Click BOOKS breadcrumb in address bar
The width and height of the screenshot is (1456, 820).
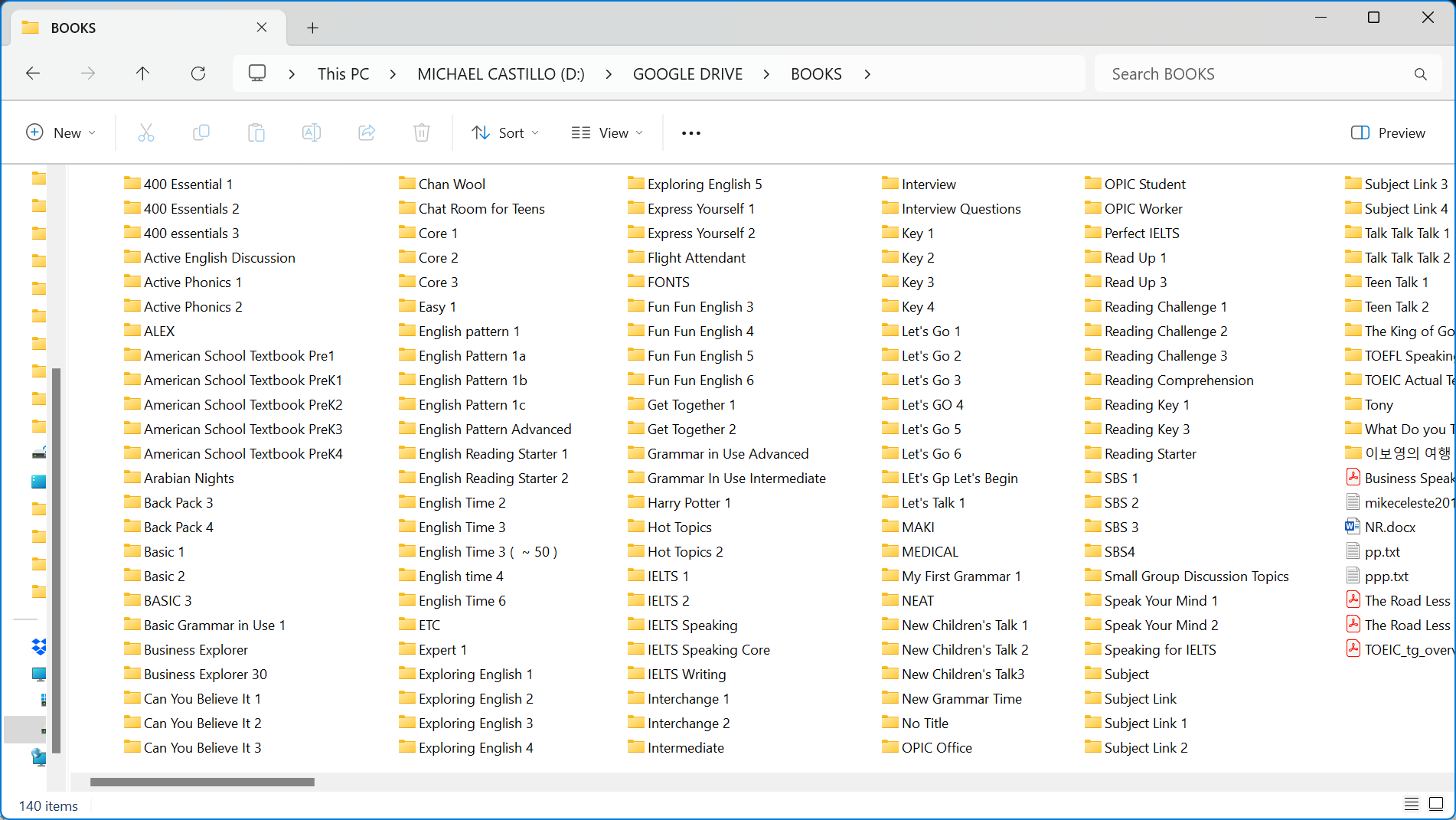coord(816,74)
